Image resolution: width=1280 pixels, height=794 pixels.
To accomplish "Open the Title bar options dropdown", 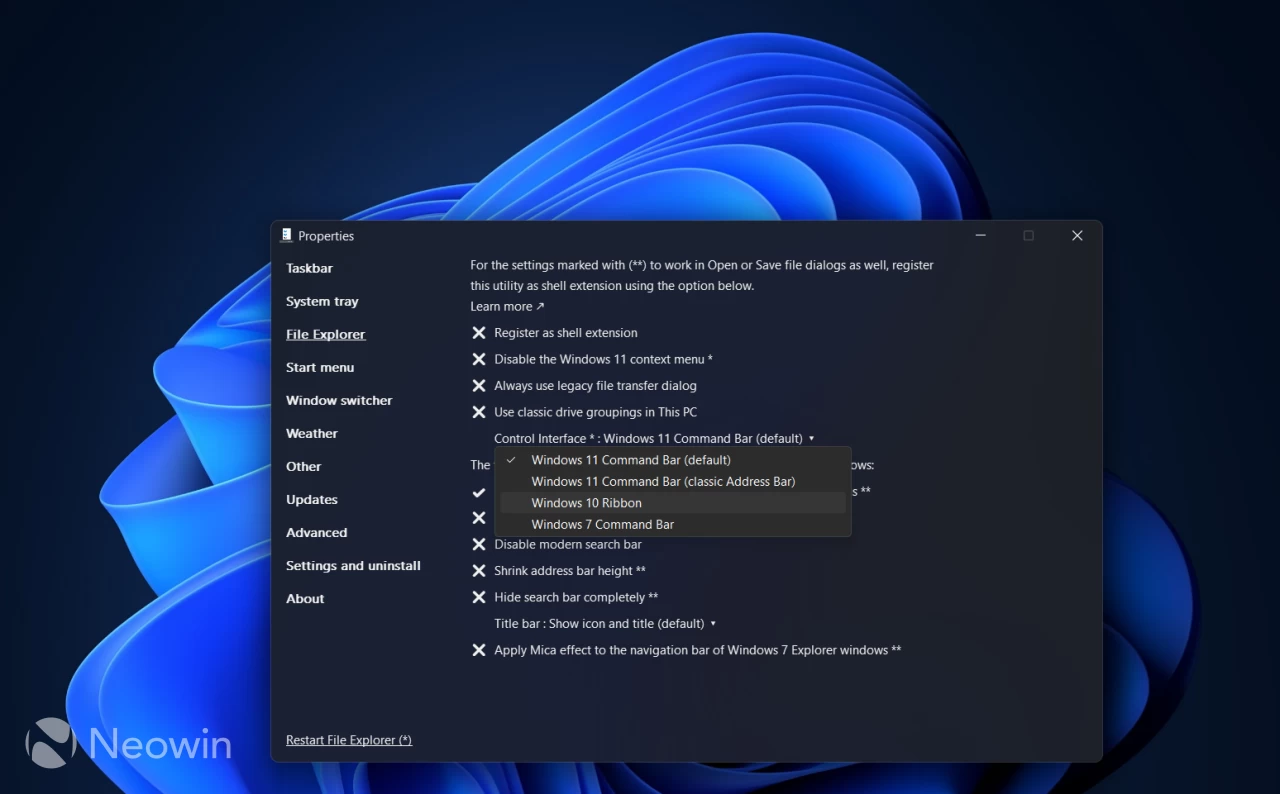I will click(713, 623).
